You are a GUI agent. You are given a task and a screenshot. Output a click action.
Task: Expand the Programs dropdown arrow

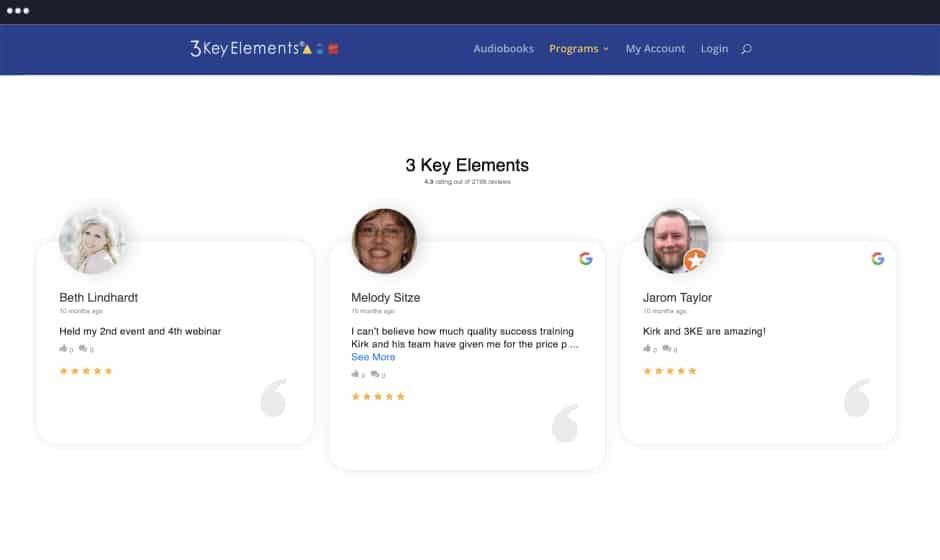click(606, 49)
